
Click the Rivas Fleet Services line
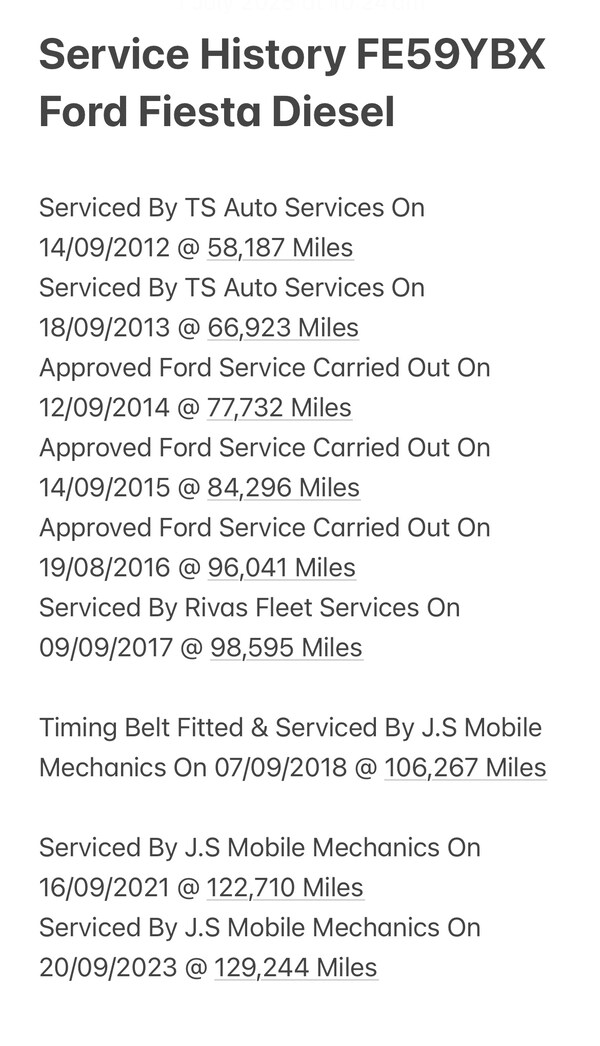[249, 608]
